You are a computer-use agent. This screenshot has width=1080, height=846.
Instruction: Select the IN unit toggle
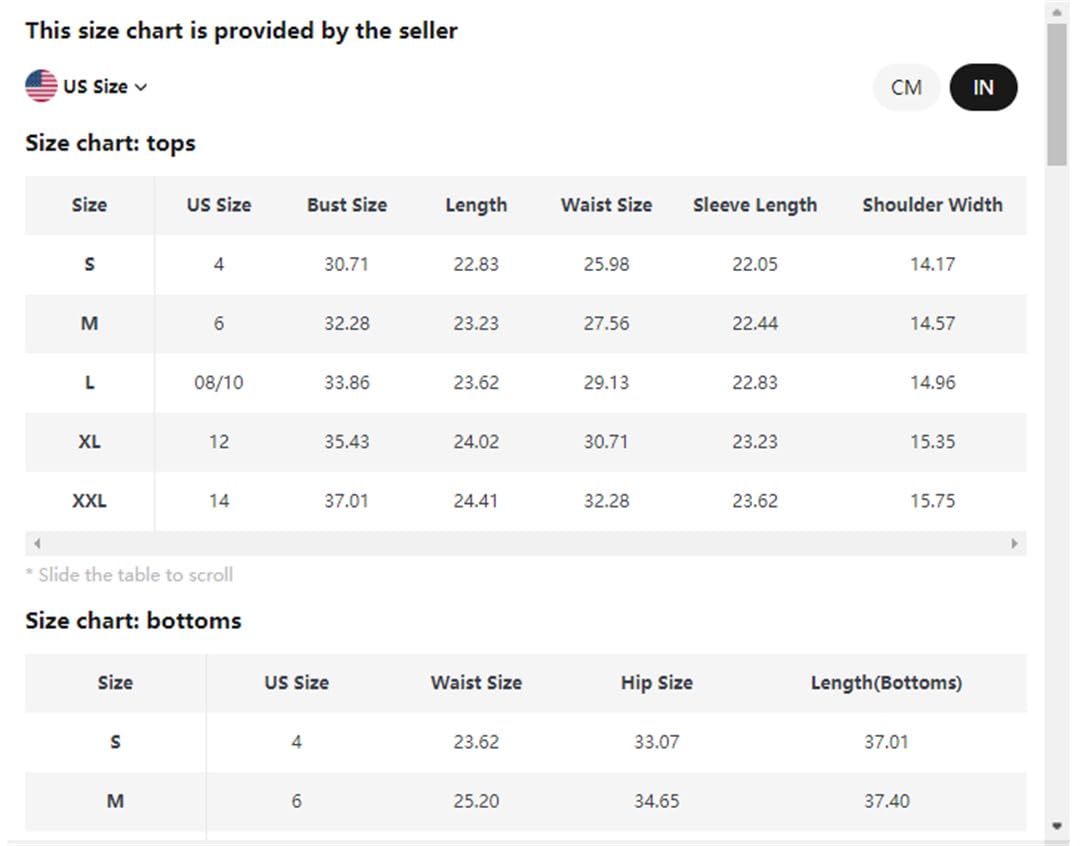(x=983, y=87)
